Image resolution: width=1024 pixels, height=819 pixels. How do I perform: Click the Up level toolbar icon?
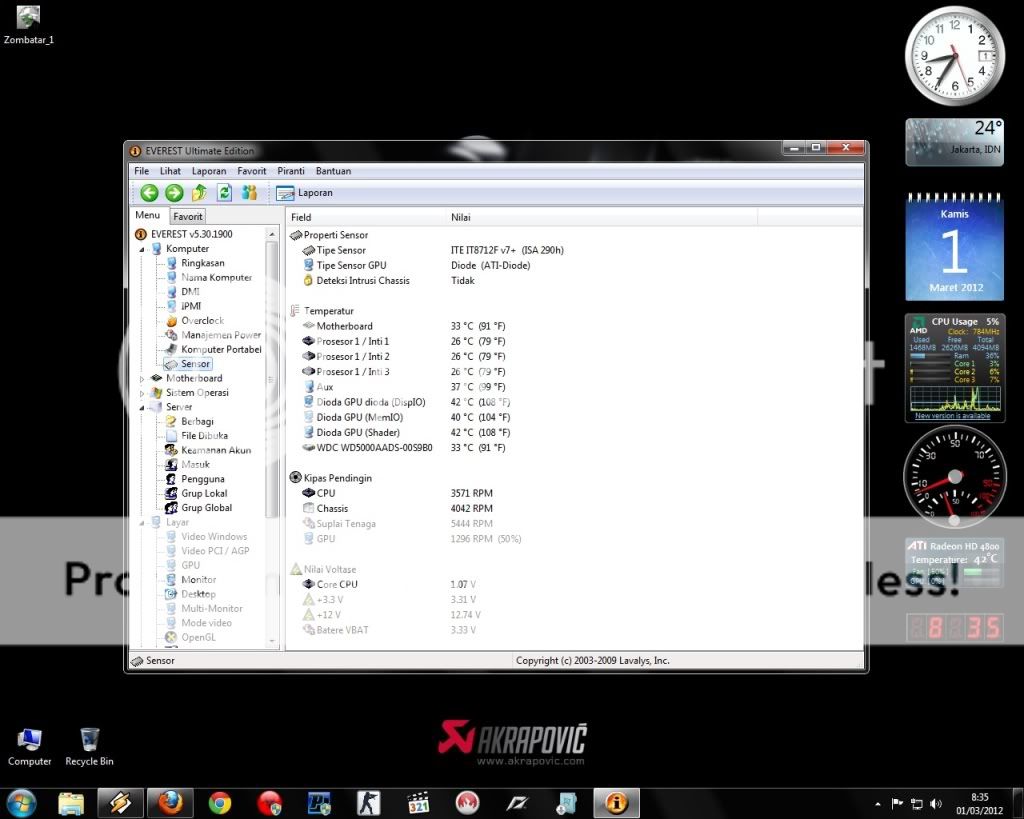pyautogui.click(x=199, y=193)
